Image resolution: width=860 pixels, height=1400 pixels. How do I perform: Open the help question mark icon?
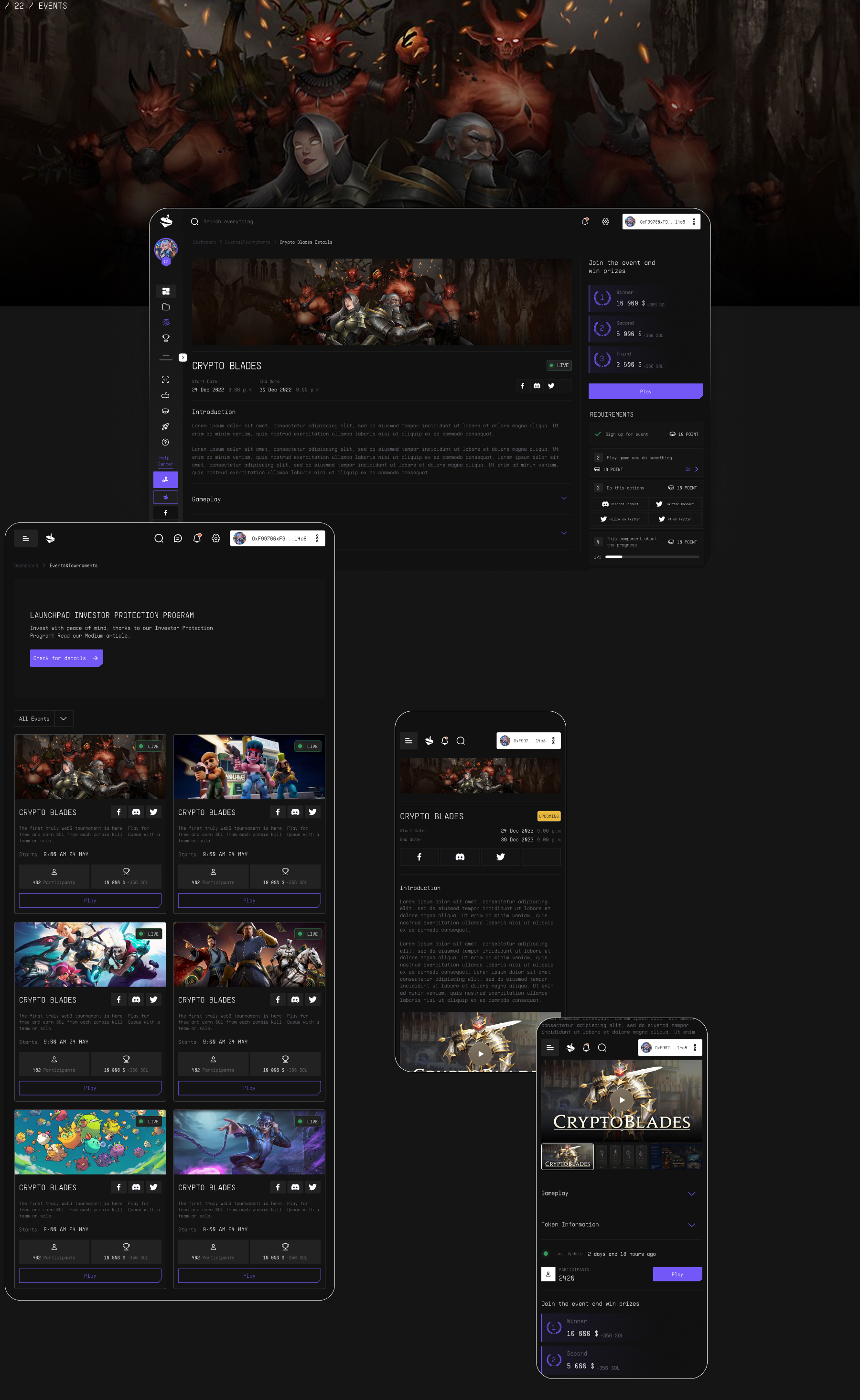tap(165, 442)
